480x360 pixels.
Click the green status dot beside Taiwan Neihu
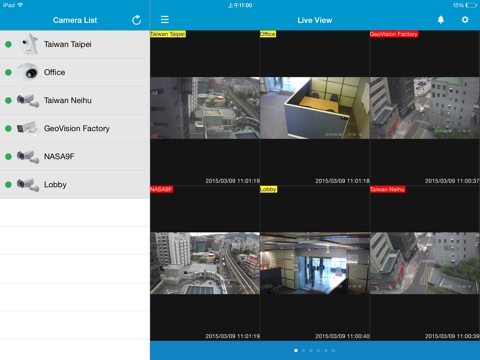[8, 100]
